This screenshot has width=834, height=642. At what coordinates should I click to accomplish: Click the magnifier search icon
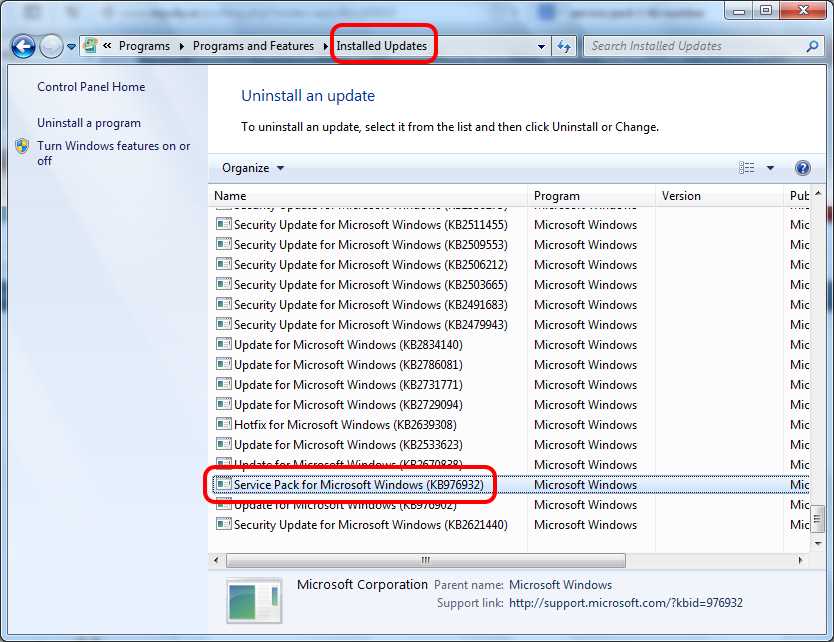point(812,46)
